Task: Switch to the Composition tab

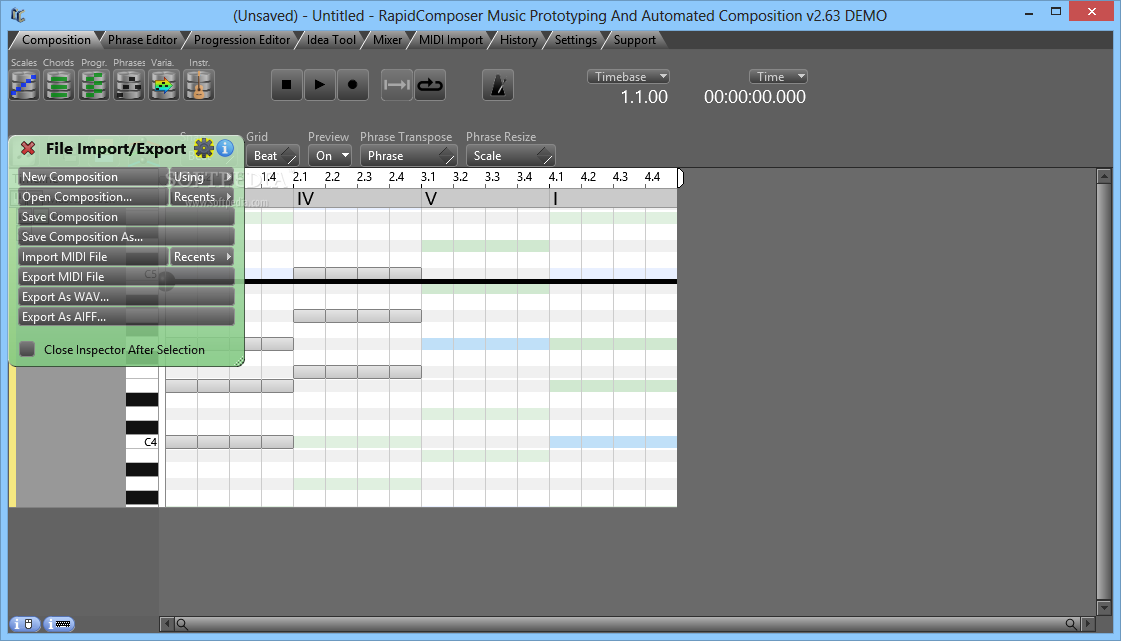Action: click(x=56, y=40)
